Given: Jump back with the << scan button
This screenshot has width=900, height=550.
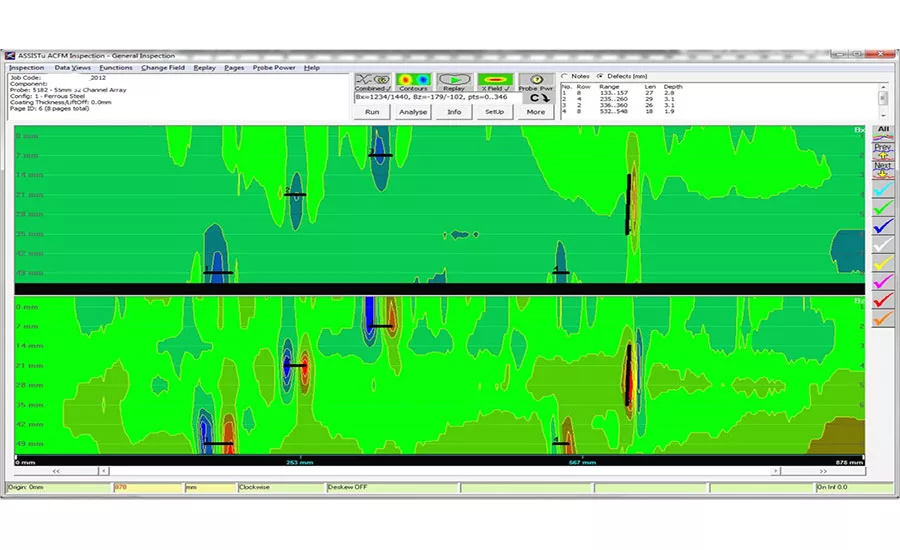Looking at the screenshot, I should coord(56,471).
